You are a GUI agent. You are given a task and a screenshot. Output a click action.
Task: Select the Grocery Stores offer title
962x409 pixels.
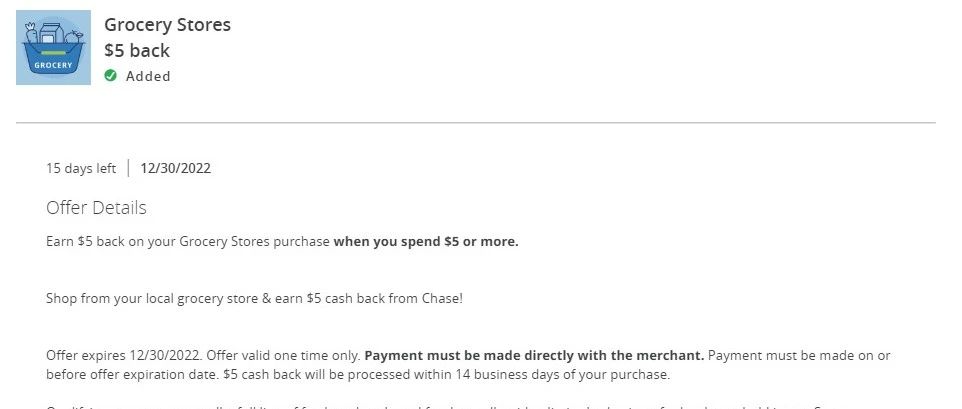[x=167, y=25]
